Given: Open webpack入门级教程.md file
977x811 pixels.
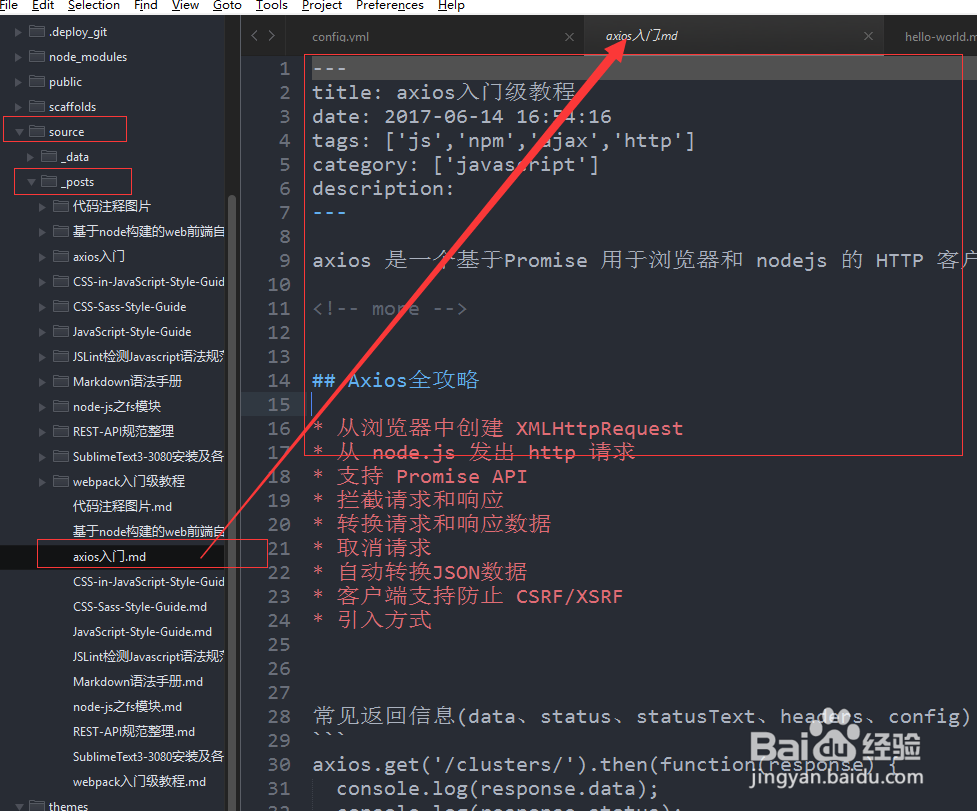Looking at the screenshot, I should (139, 781).
